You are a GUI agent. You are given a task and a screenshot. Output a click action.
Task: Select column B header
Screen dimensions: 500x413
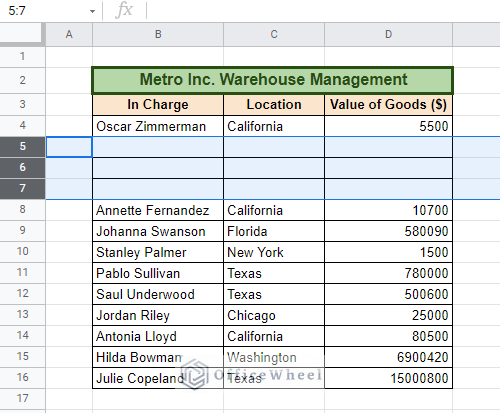(158, 34)
